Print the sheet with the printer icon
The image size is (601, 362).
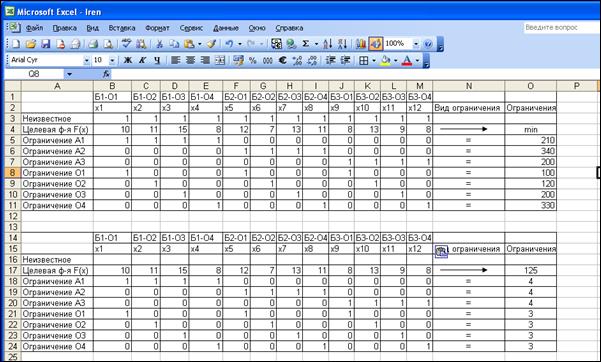coord(93,44)
